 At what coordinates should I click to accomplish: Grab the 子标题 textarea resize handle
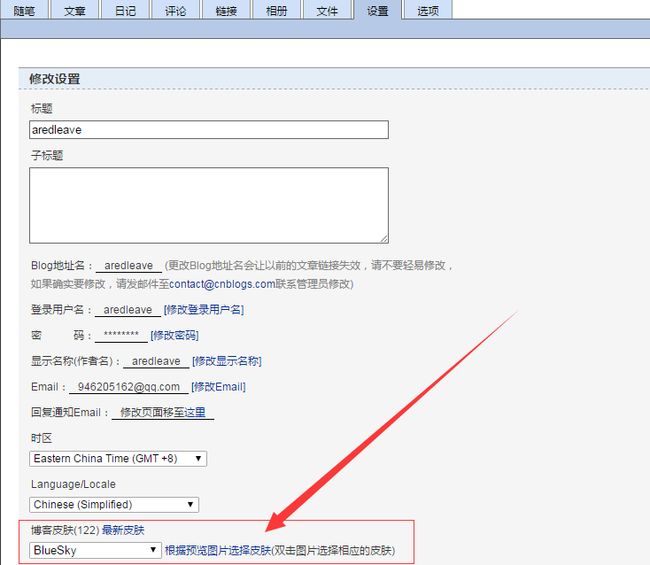384,239
